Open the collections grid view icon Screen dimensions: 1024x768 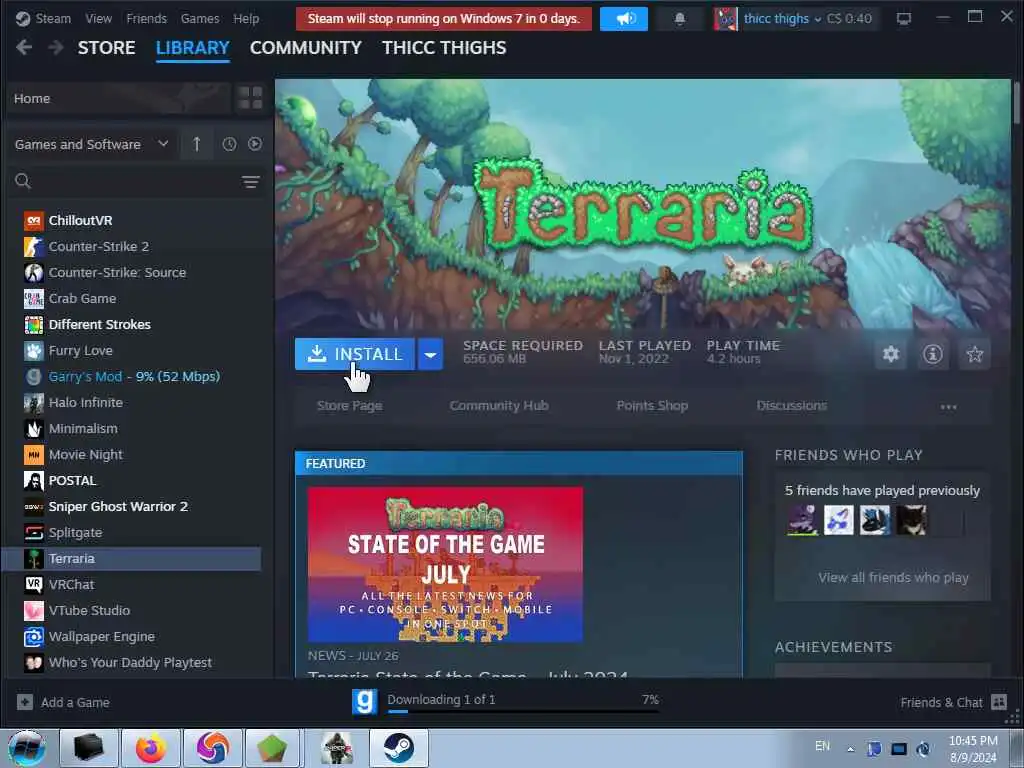[251, 98]
